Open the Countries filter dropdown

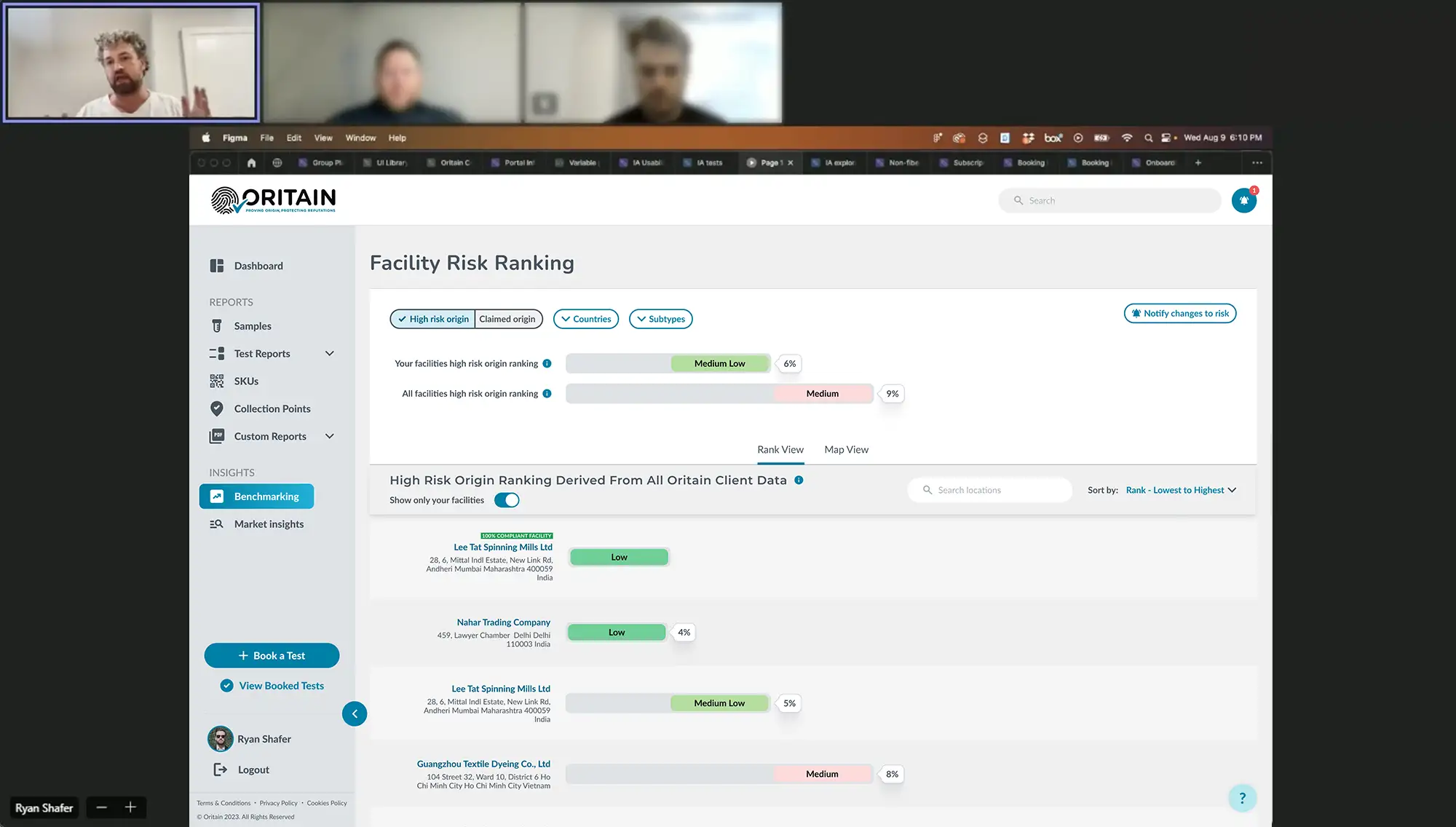(585, 319)
